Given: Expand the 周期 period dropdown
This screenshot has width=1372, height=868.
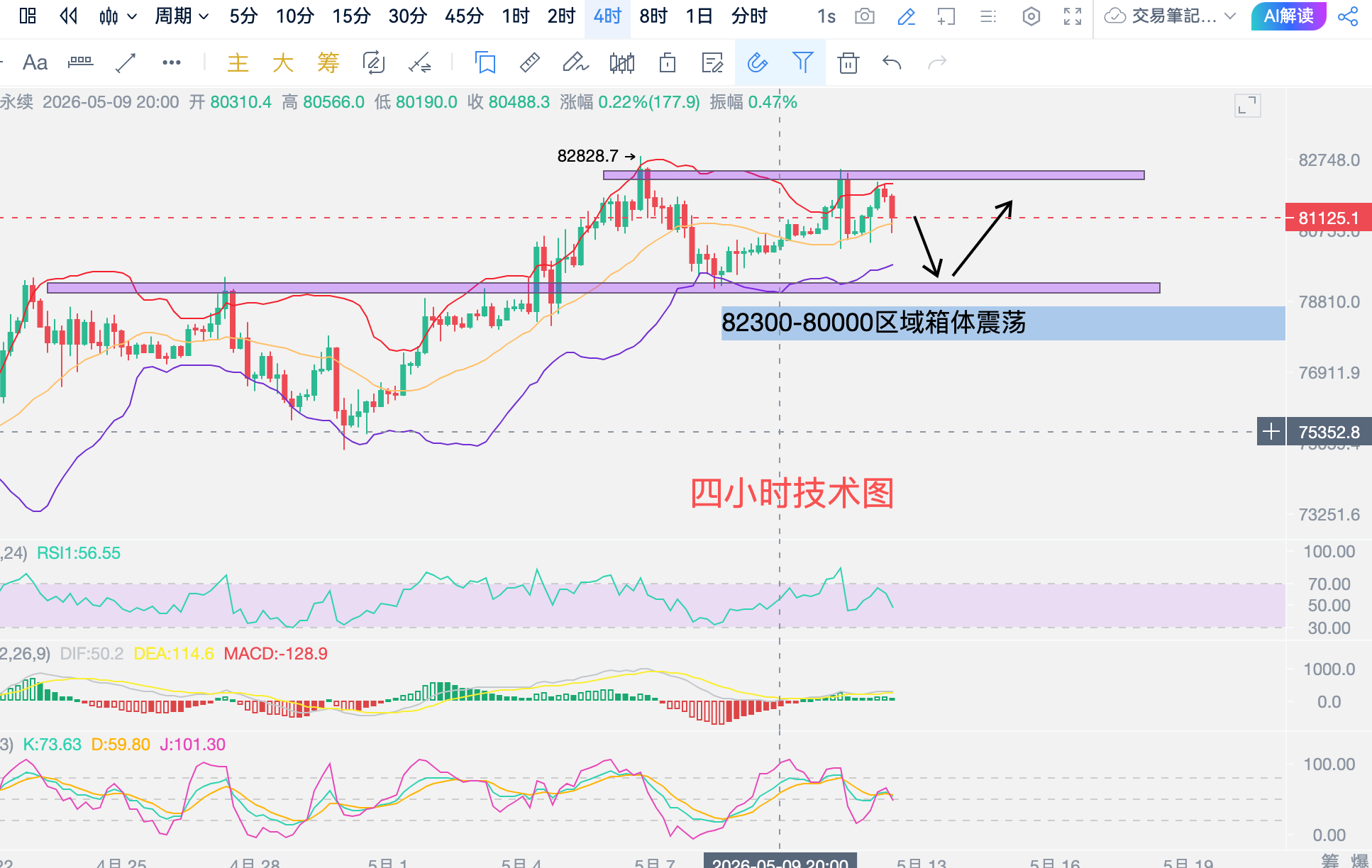Looking at the screenshot, I should 182,16.
